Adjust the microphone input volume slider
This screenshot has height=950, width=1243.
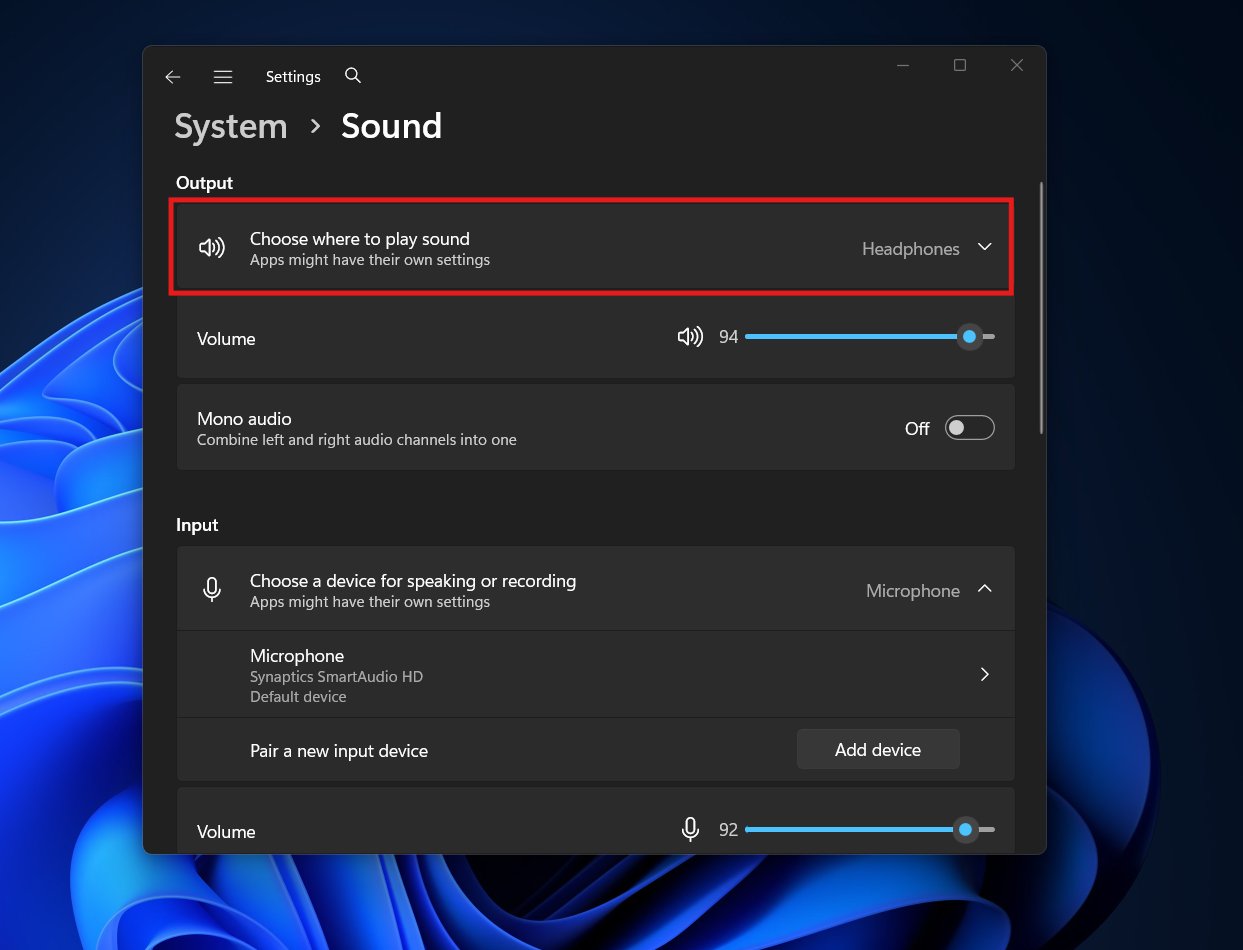click(x=866, y=829)
